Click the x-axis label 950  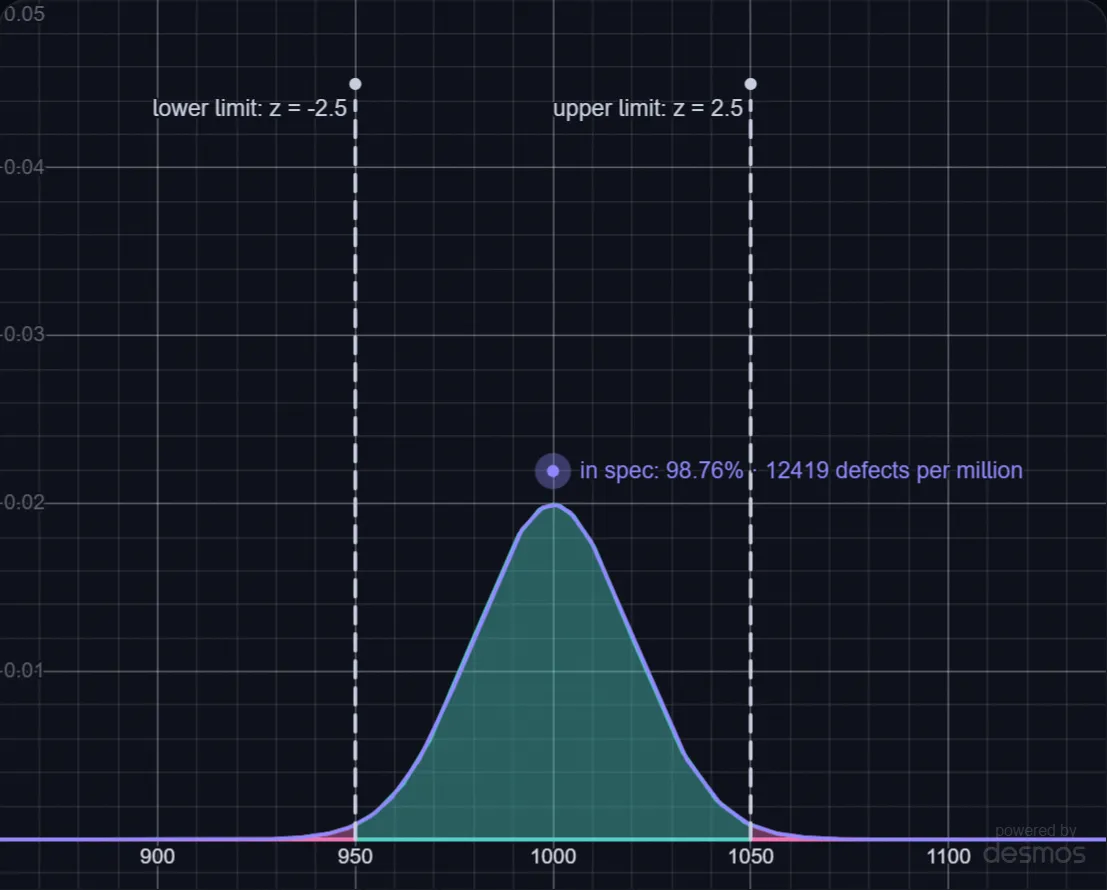tap(355, 856)
